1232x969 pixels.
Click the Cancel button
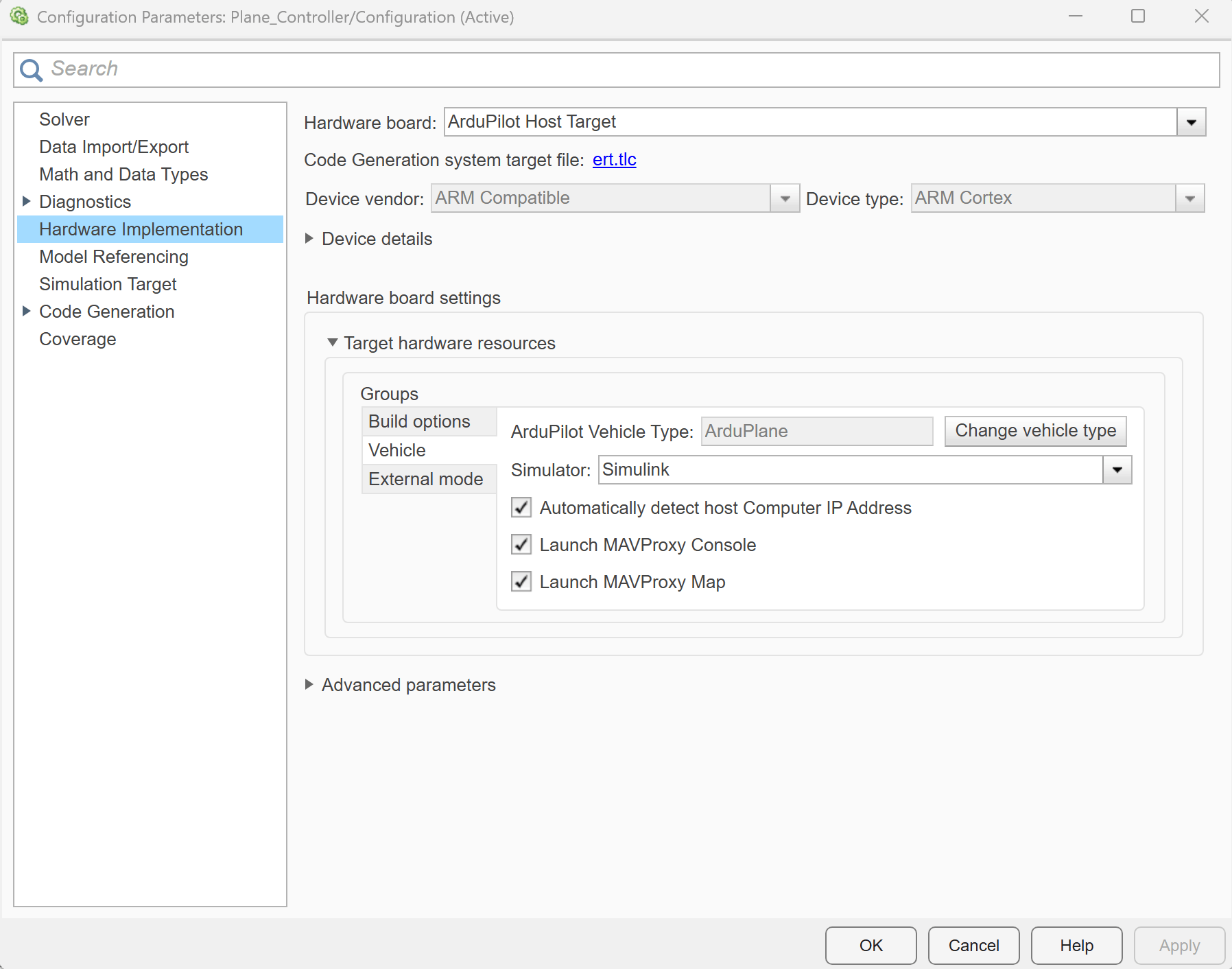click(x=974, y=946)
